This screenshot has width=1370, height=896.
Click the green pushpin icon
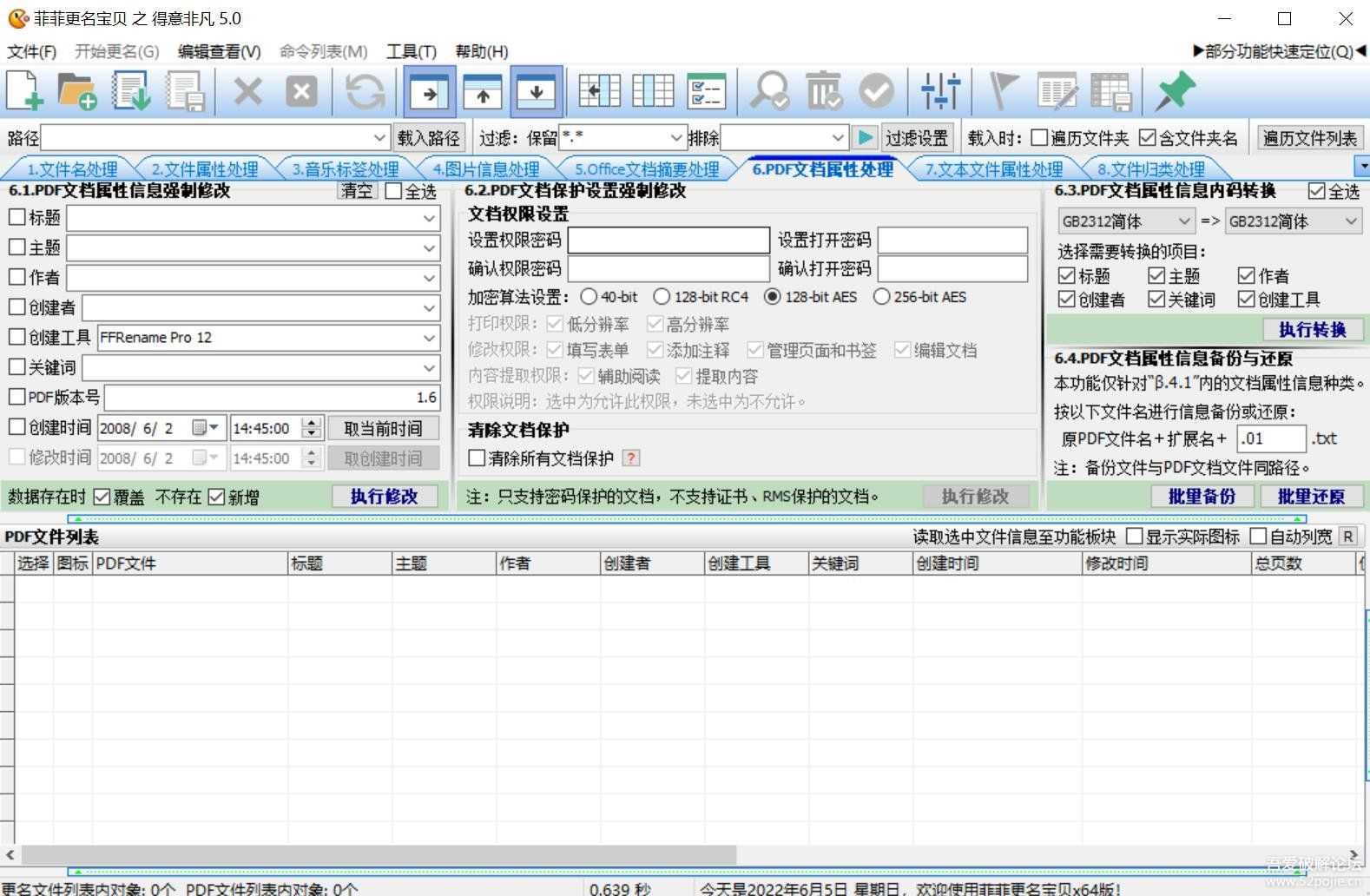[x=1175, y=91]
